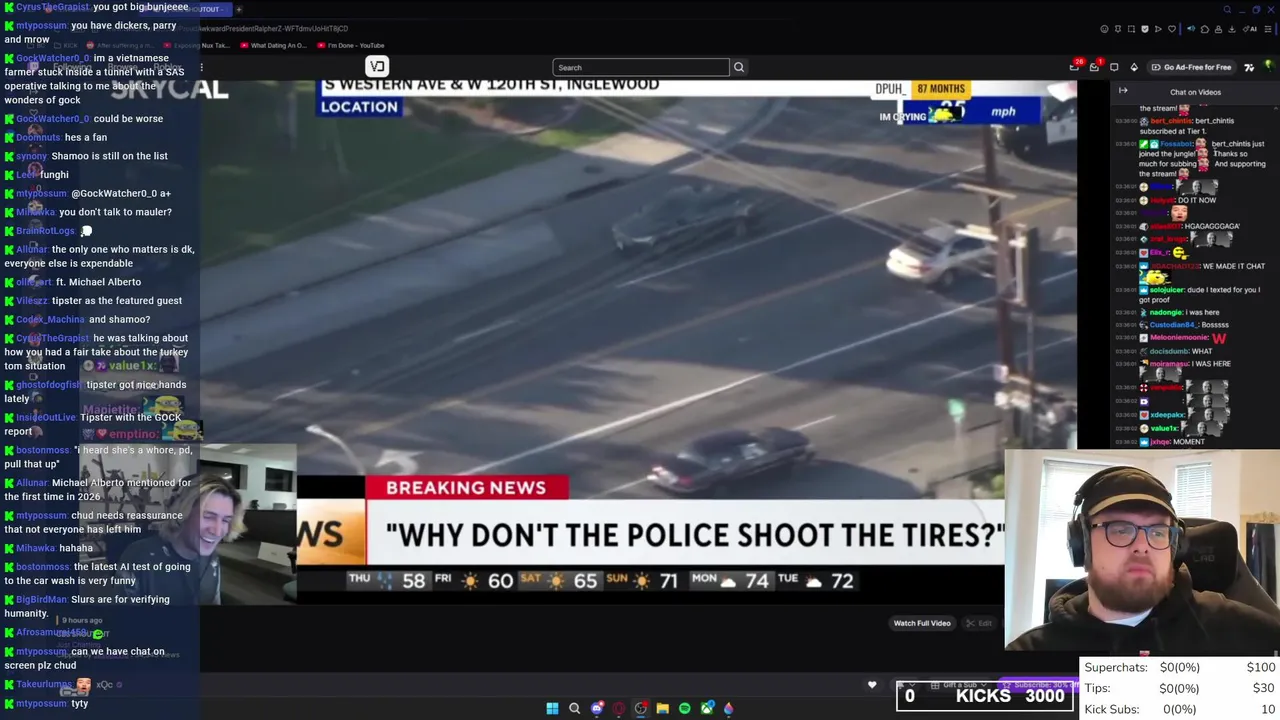Click the VJ logo in site header
The width and height of the screenshot is (1280, 720).
[x=377, y=67]
